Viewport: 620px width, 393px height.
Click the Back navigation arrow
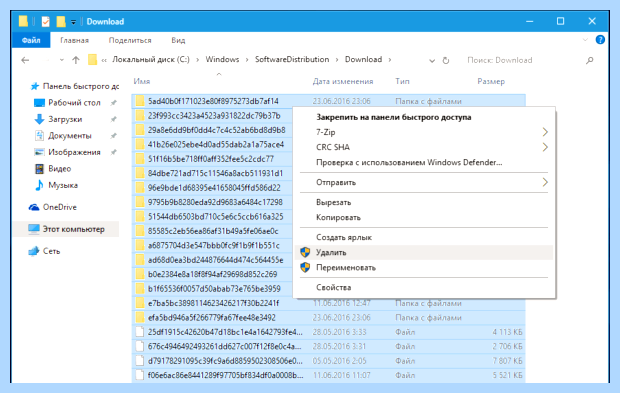pyautogui.click(x=25, y=60)
